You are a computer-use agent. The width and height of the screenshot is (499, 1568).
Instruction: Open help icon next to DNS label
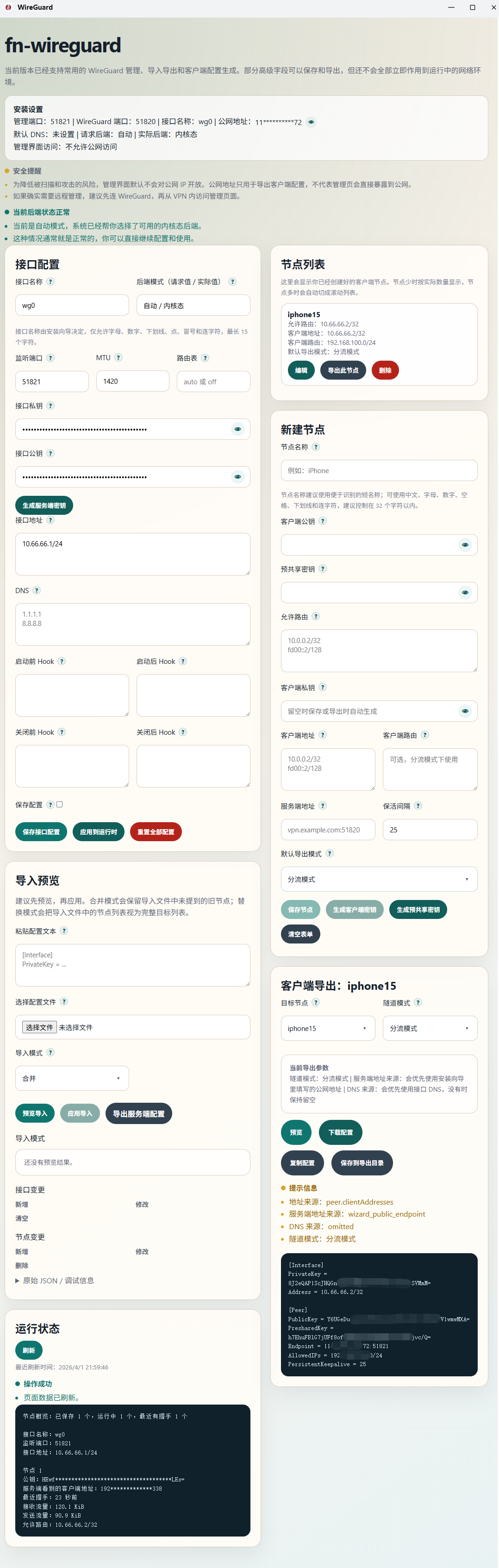(37, 590)
